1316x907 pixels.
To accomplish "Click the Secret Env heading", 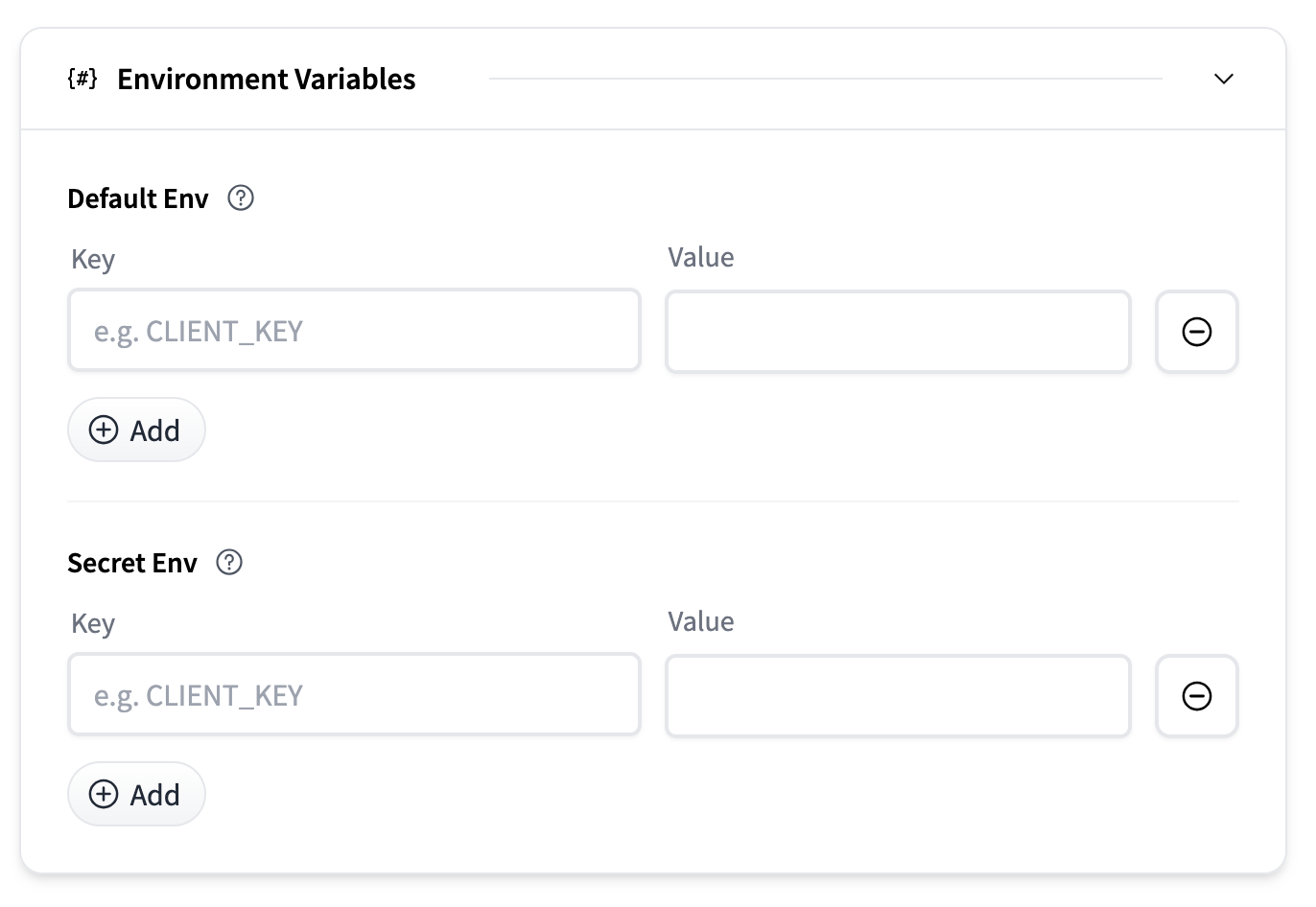I will click(x=132, y=563).
